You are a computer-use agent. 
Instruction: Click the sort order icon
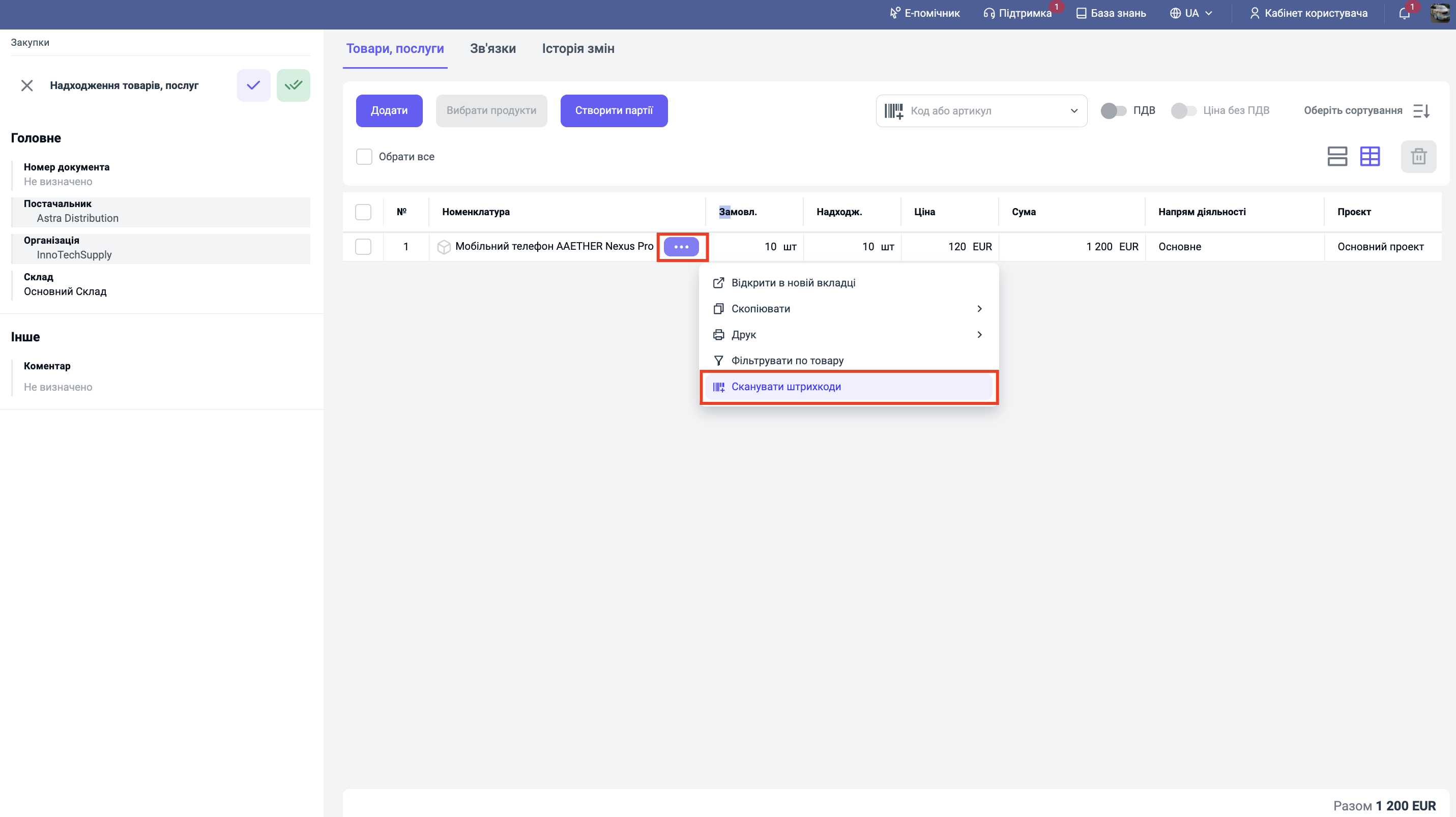(x=1421, y=111)
